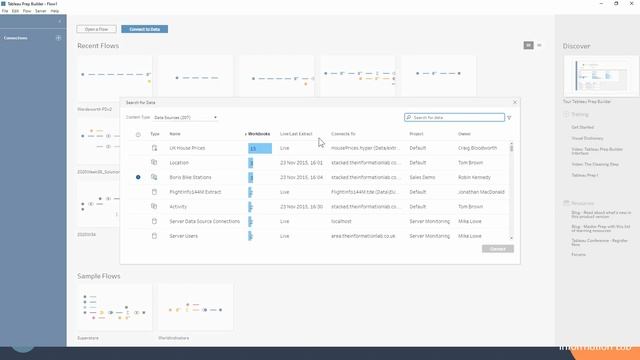Open Video: Tableau Prep Builder Interface link
Screen dimensions: 640x360
597,151
